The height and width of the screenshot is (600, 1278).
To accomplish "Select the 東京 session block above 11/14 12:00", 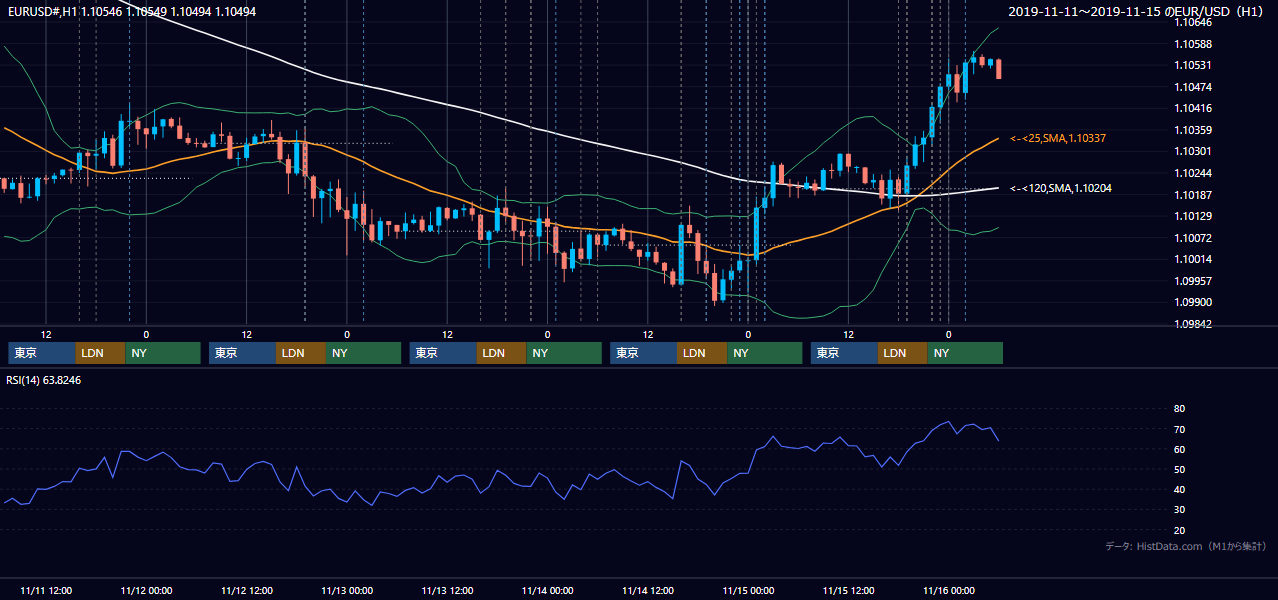I will click(x=644, y=353).
